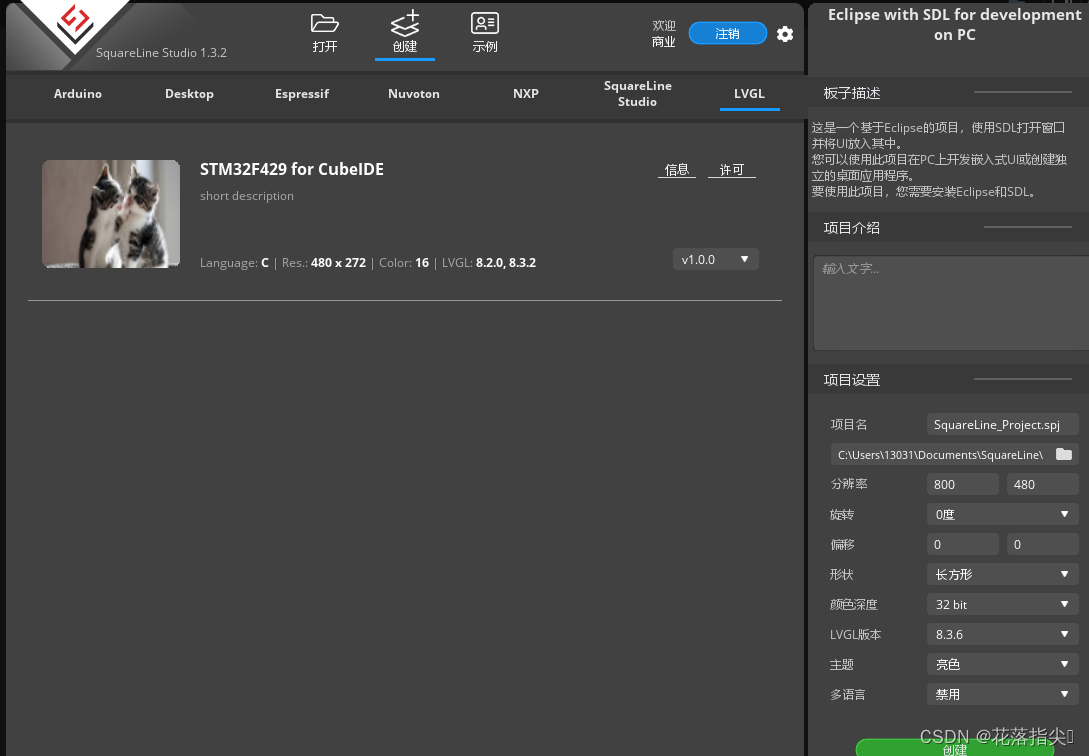Open the LVGL版本 8.3.6 dropdown
This screenshot has height=756, width=1089.
(1002, 634)
